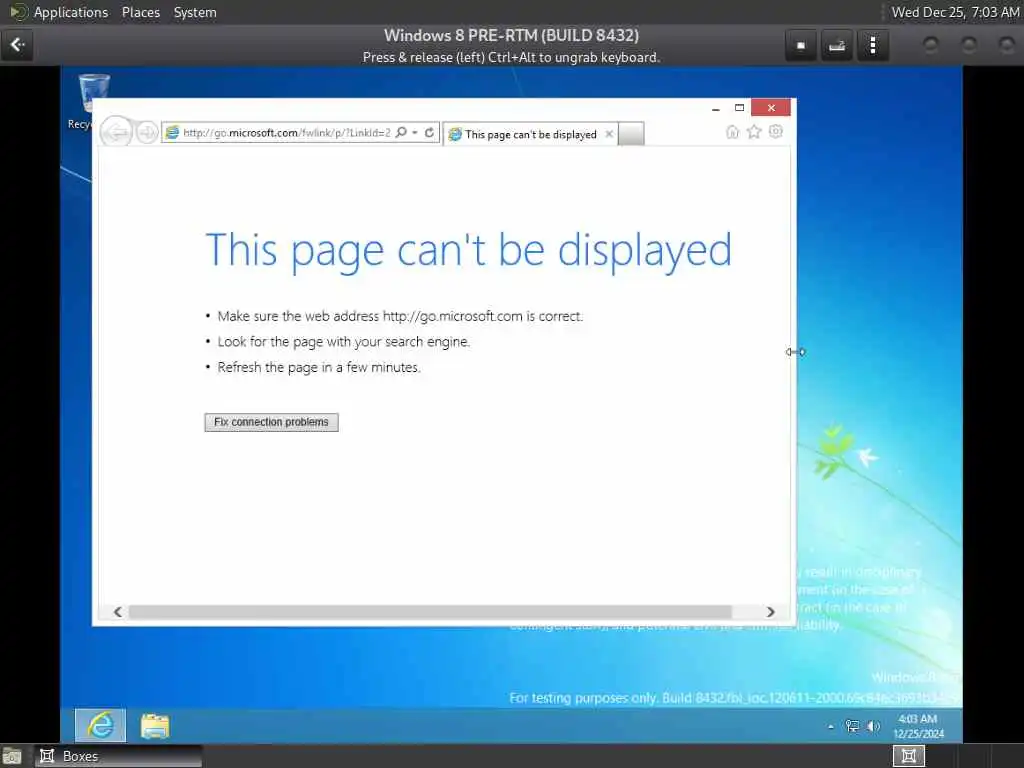Click 'Look for the page with your search engine' text
This screenshot has height=768, width=1024.
[x=343, y=342]
